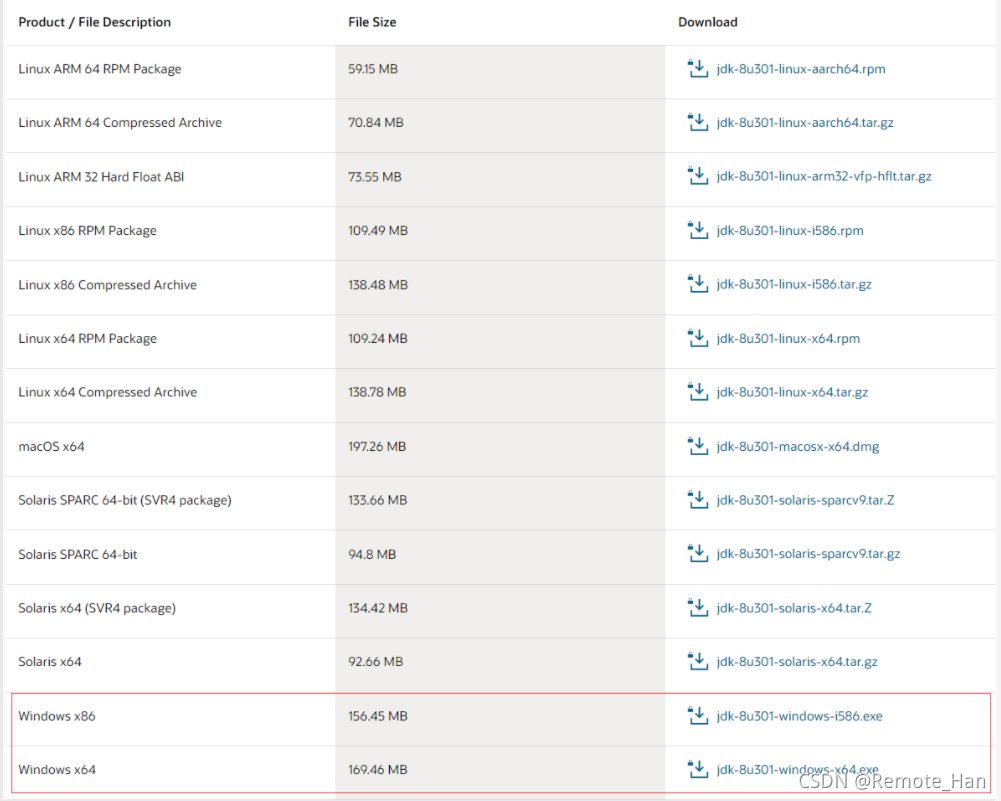1001x801 pixels.
Task: Click download icon for jdk-8u301-linux-x64.tar.gz
Action: [698, 392]
